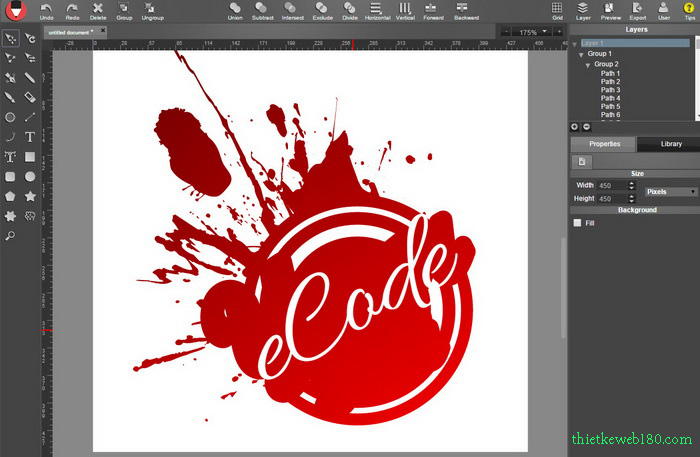This screenshot has width=700, height=457.
Task: Click the Ungroup toolbar icon
Action: 153,9
